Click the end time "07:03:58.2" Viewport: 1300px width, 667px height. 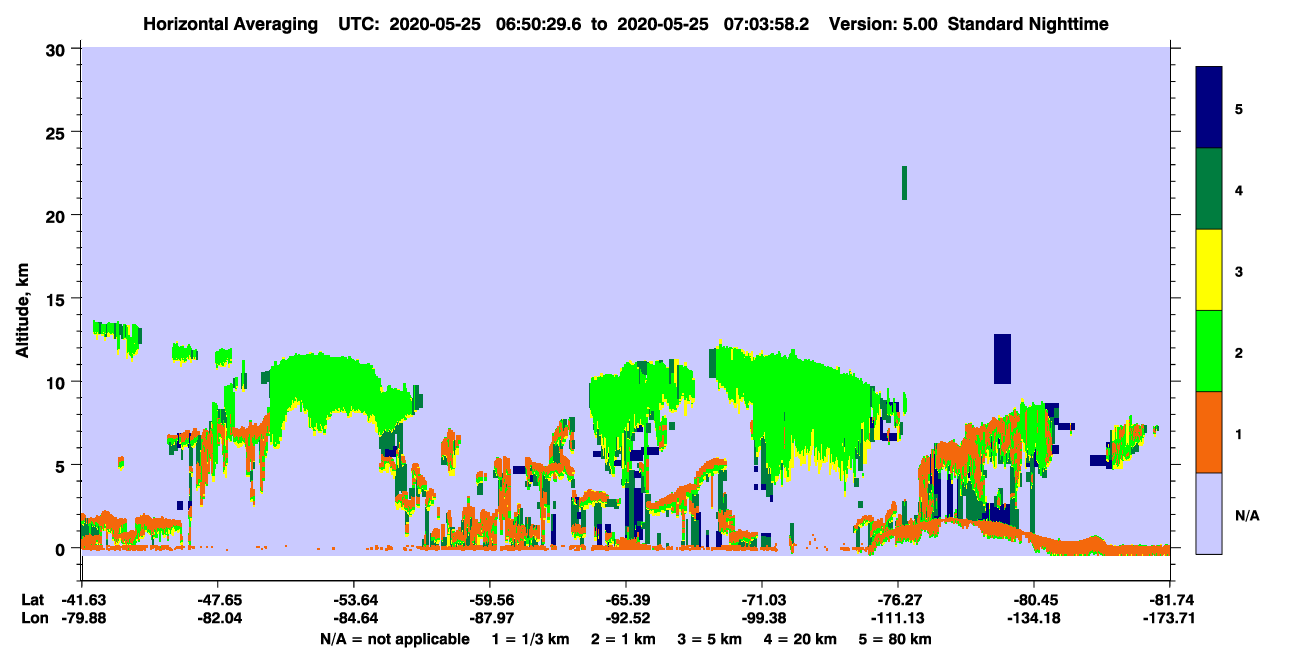point(766,23)
